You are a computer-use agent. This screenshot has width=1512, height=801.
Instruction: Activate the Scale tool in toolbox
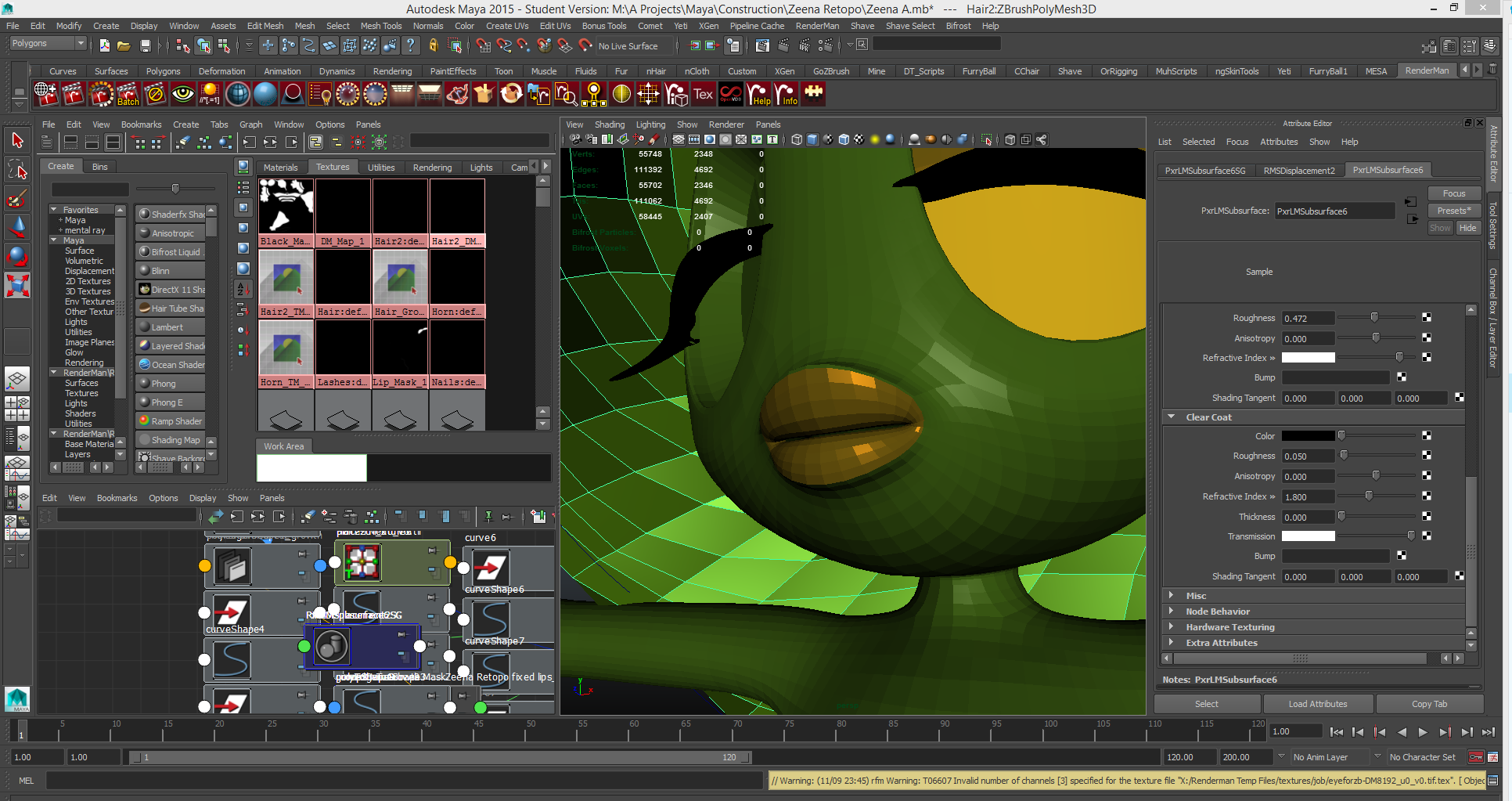pos(17,285)
